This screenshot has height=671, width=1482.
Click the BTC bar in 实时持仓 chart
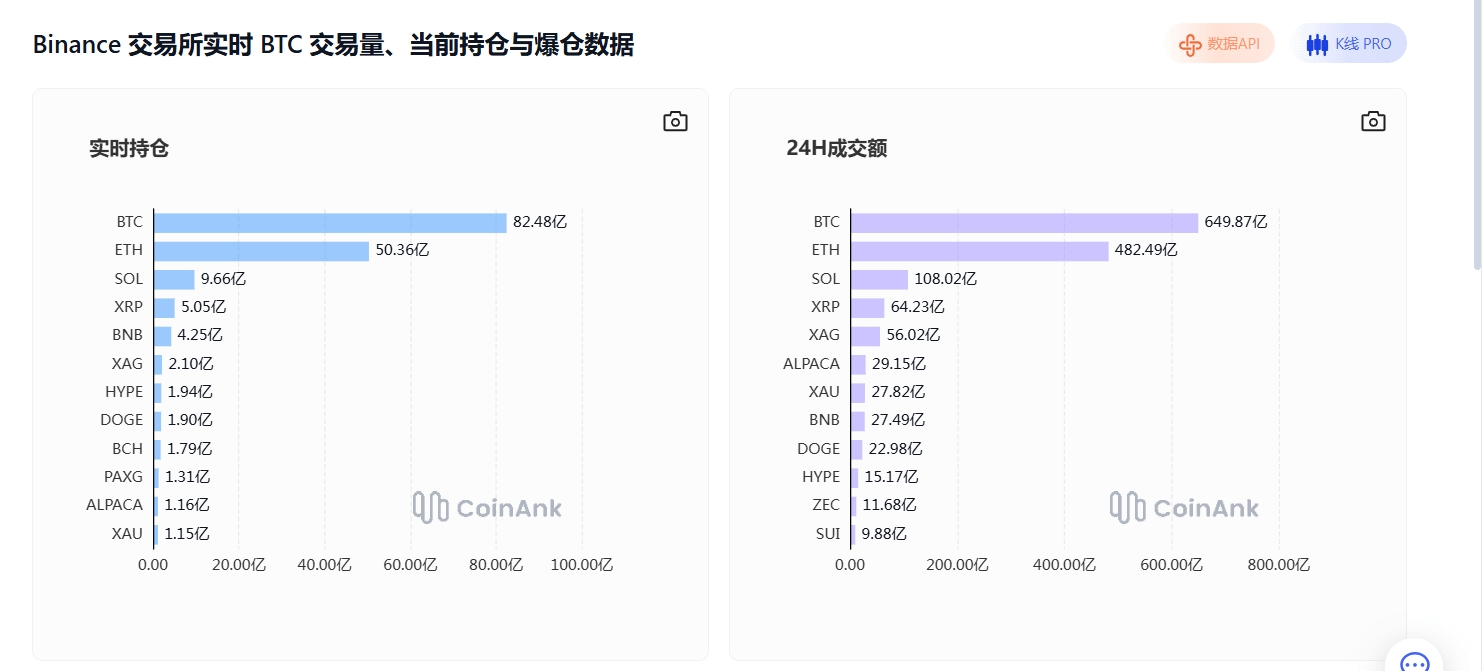click(330, 222)
